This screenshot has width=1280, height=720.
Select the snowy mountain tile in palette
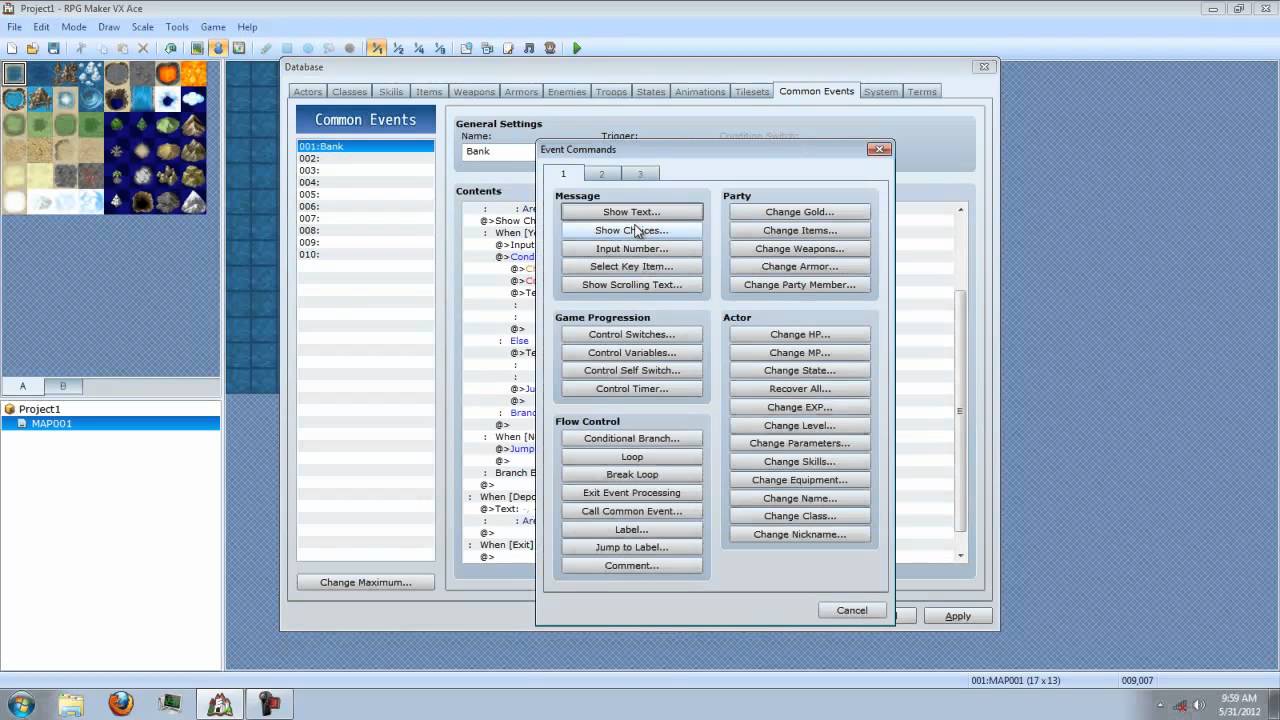pyautogui.click(x=194, y=203)
